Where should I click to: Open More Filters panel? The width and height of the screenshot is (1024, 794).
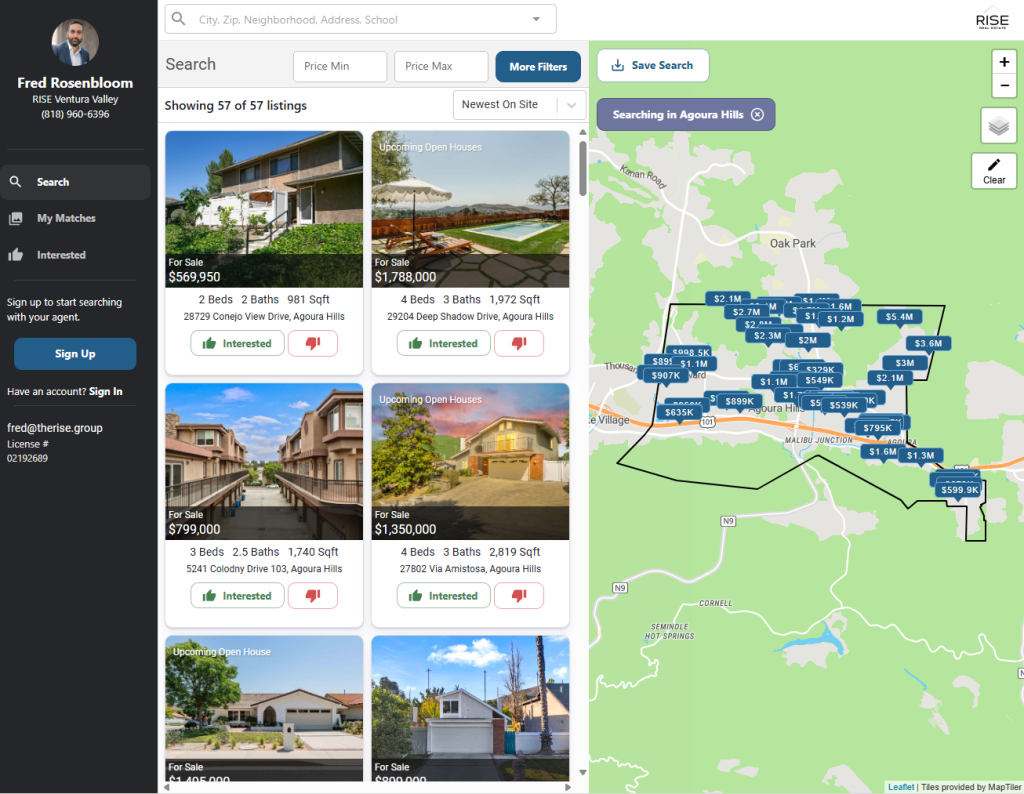point(538,67)
